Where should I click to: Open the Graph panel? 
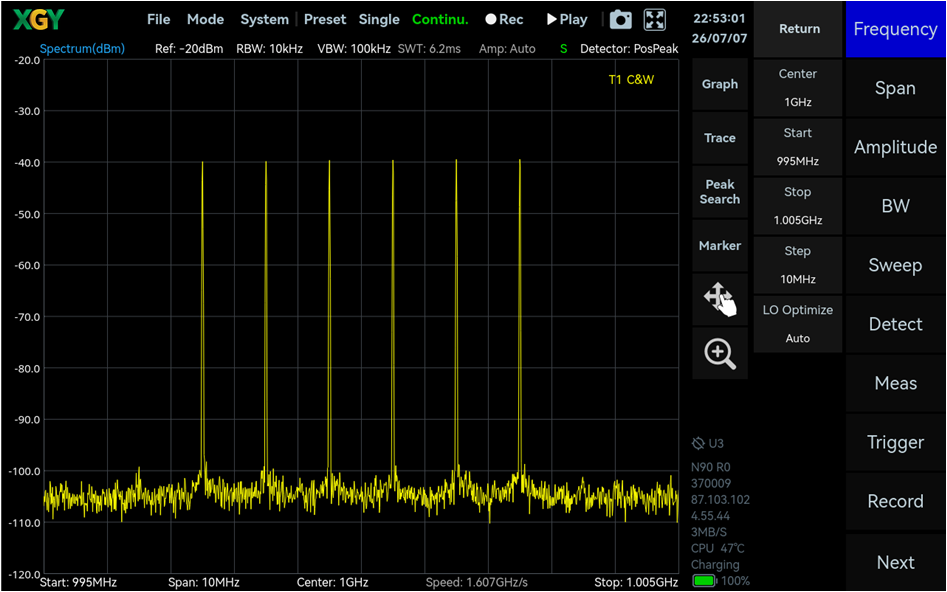(720, 85)
